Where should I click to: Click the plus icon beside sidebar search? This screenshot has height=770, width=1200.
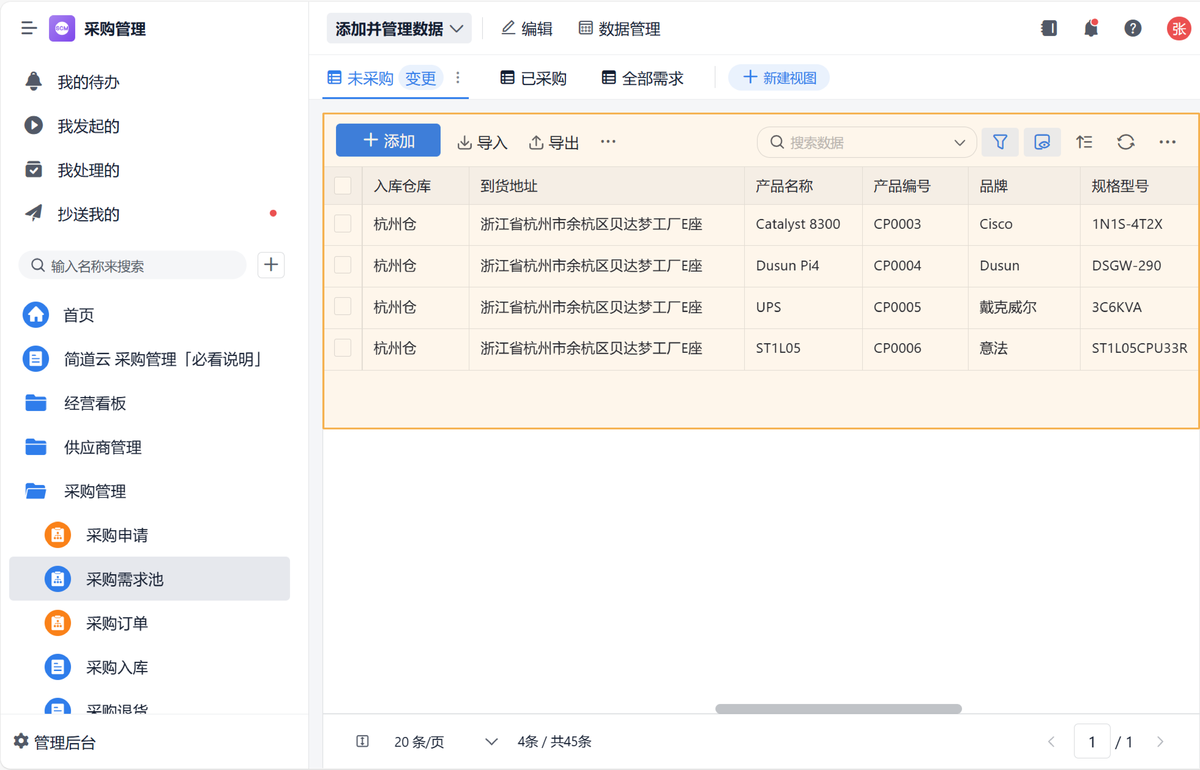pyautogui.click(x=271, y=265)
